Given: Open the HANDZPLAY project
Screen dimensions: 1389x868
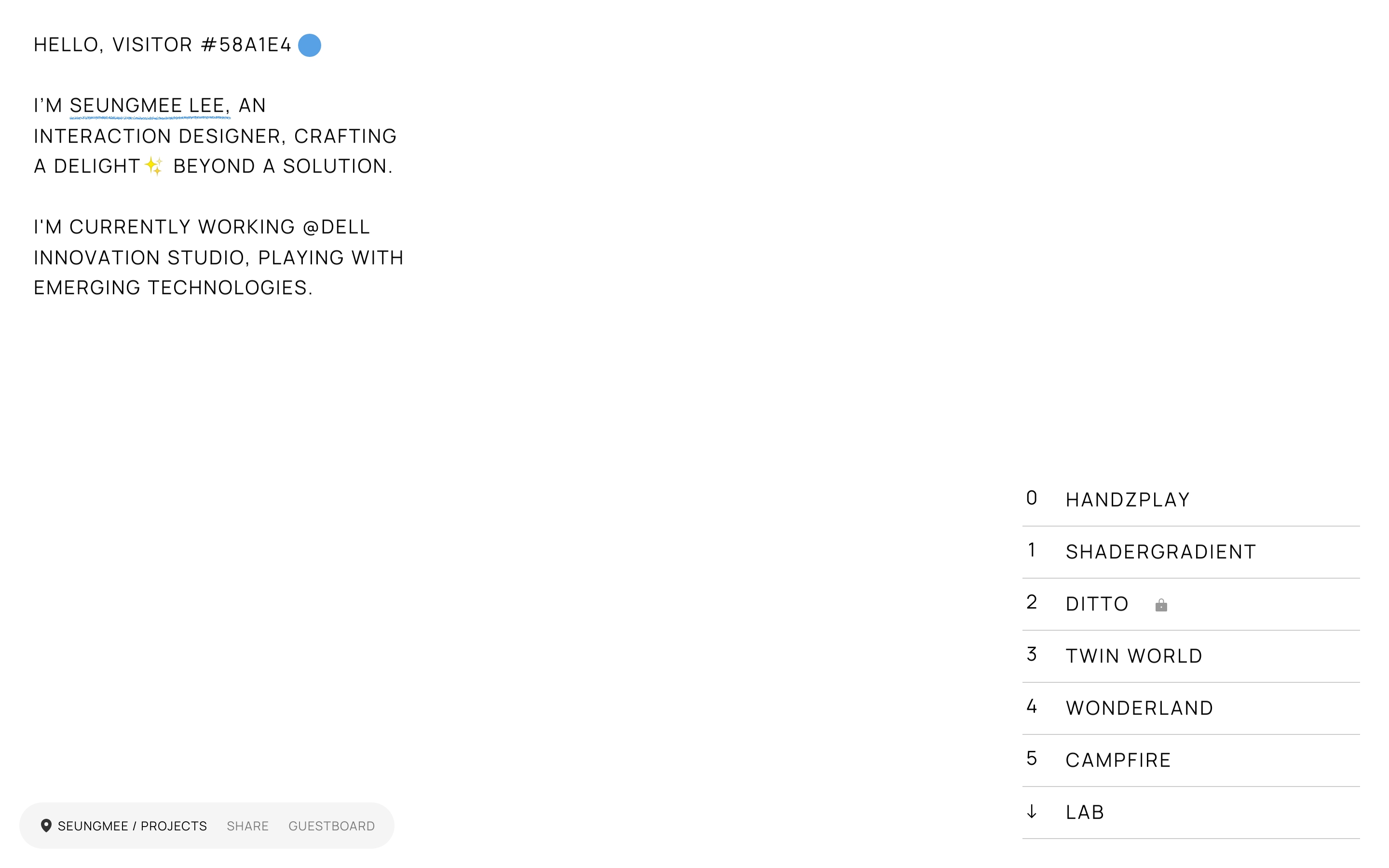Looking at the screenshot, I should click(1127, 500).
